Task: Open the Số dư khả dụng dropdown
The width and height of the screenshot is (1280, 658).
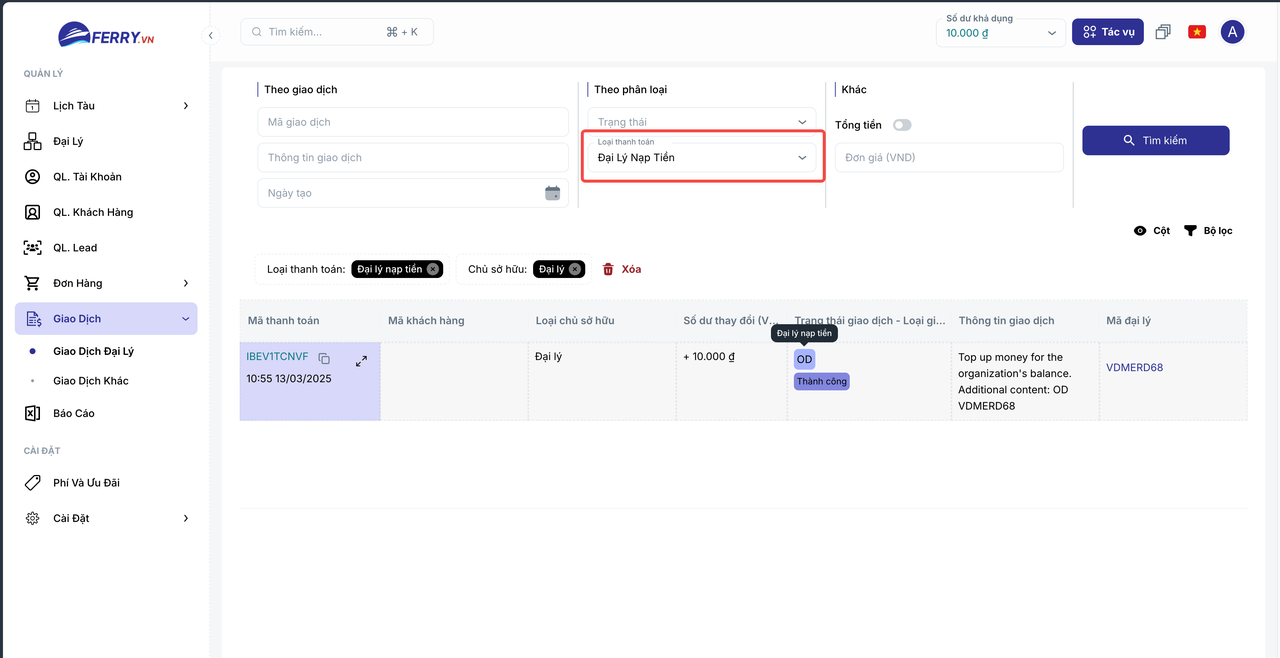Action: click(1000, 31)
